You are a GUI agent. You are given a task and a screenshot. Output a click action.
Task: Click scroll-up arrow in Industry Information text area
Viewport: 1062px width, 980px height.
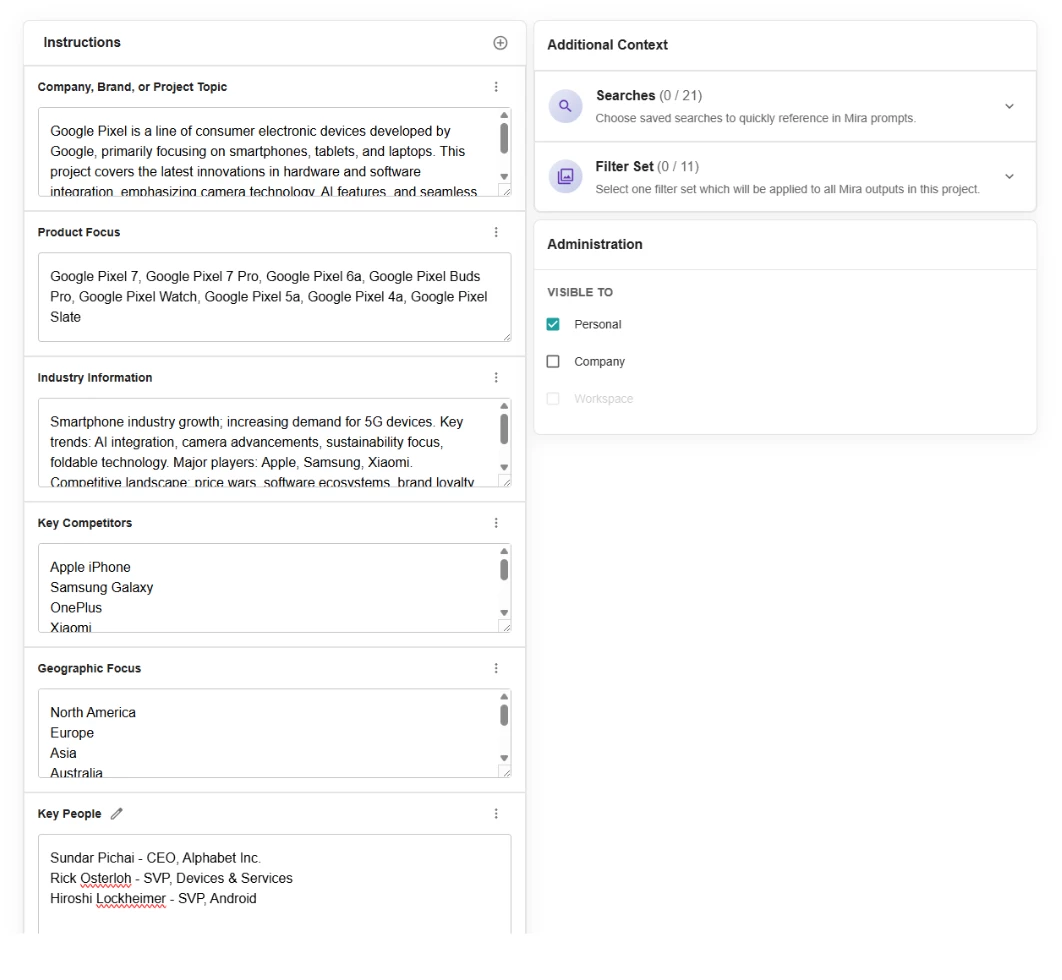point(504,406)
